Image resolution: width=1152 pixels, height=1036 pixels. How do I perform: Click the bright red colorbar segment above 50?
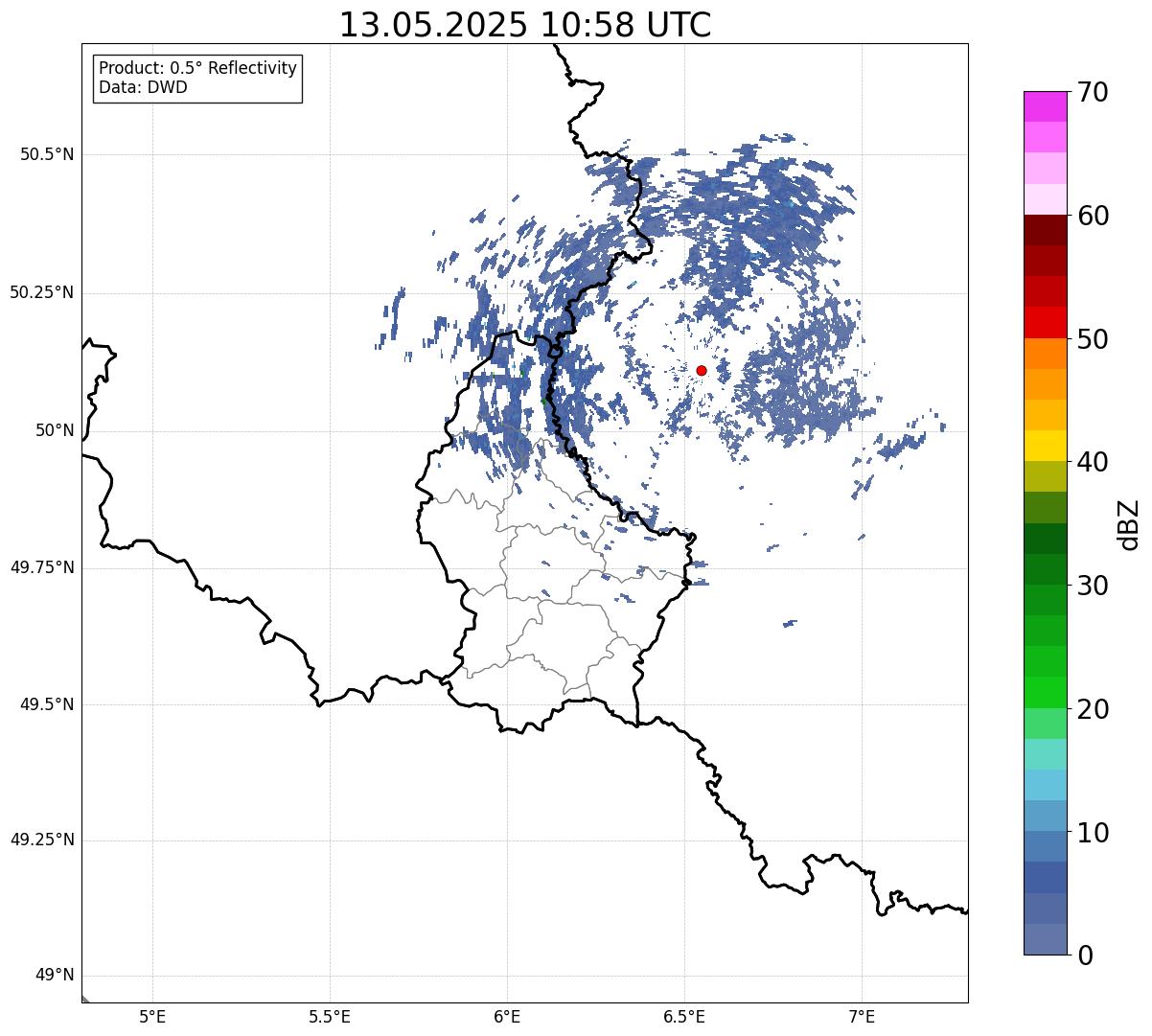(1045, 322)
